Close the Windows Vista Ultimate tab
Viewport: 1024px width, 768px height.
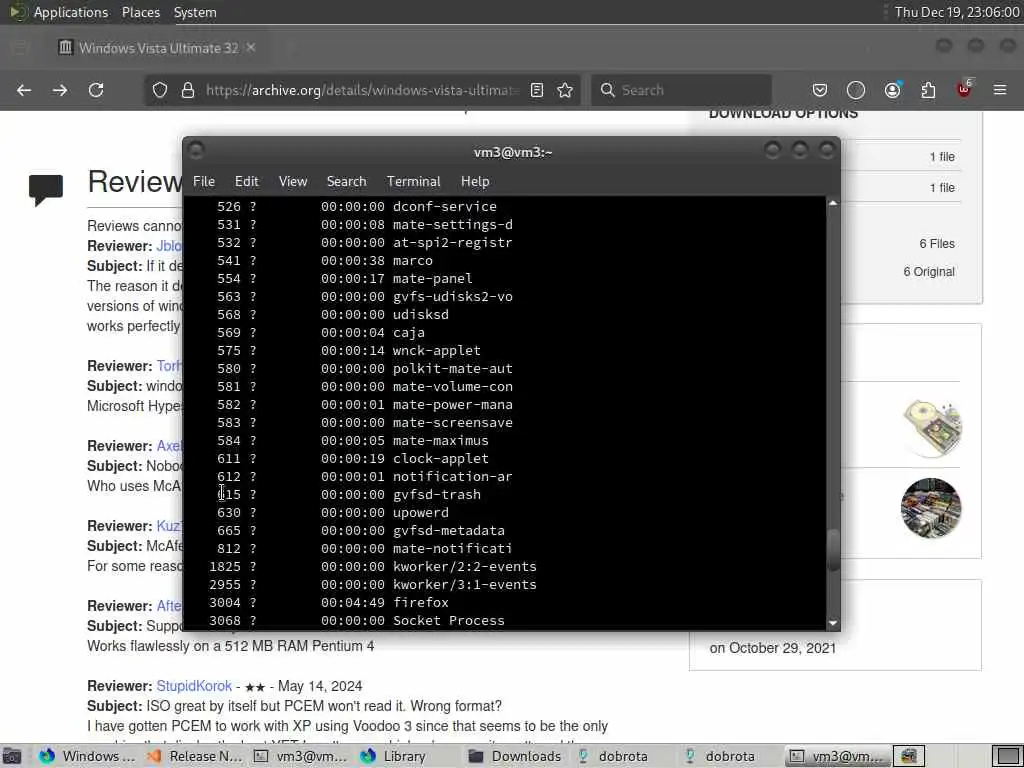(251, 47)
